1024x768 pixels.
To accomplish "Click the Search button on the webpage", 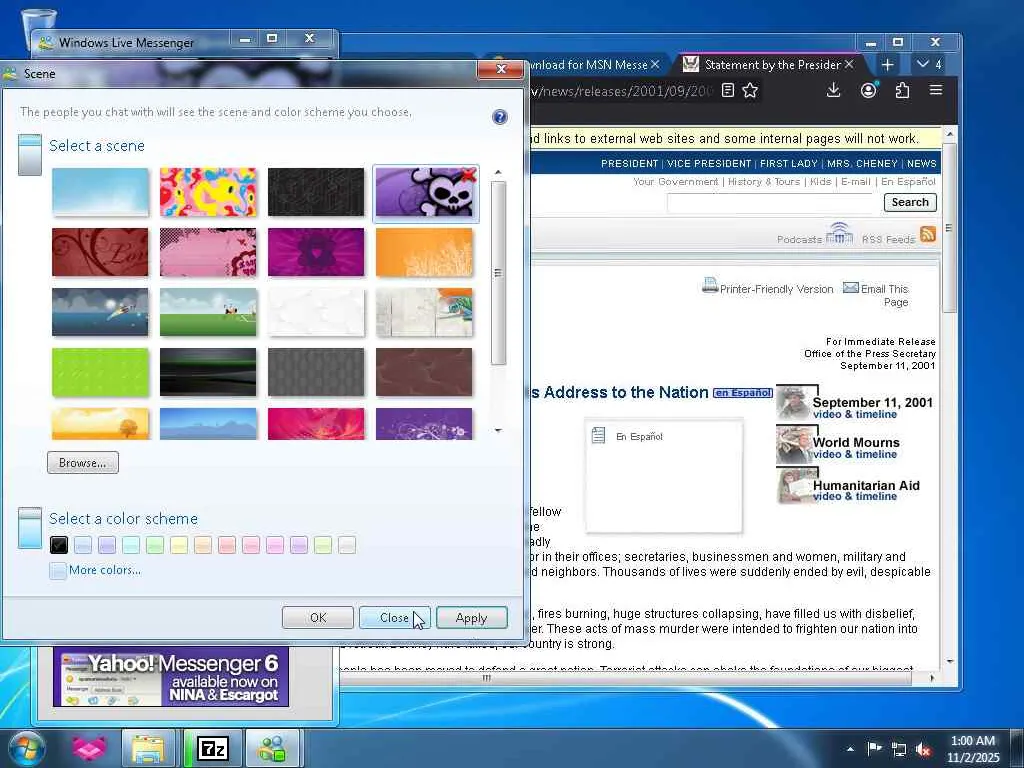I will tap(910, 202).
